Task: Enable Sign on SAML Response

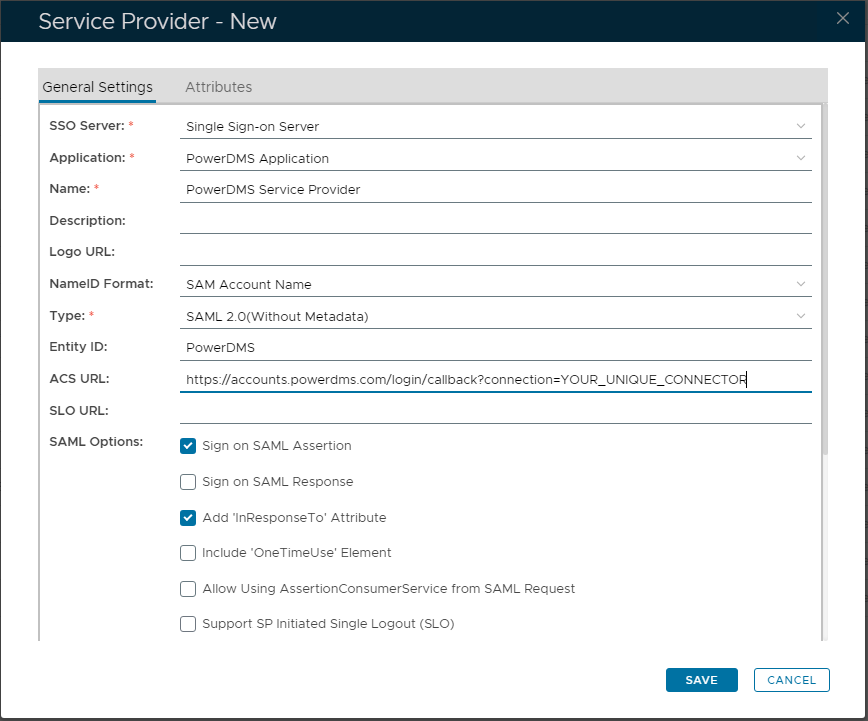Action: pos(188,482)
